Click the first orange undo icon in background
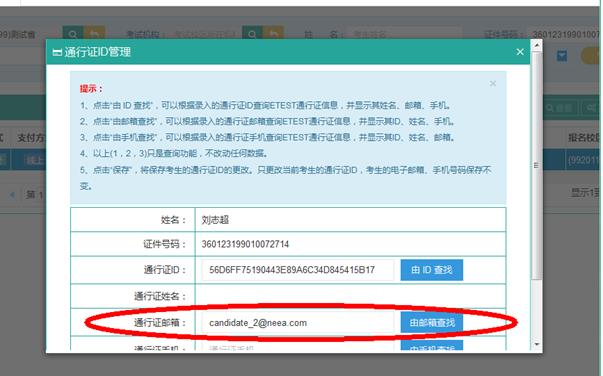The height and width of the screenshot is (376, 603). point(94,34)
